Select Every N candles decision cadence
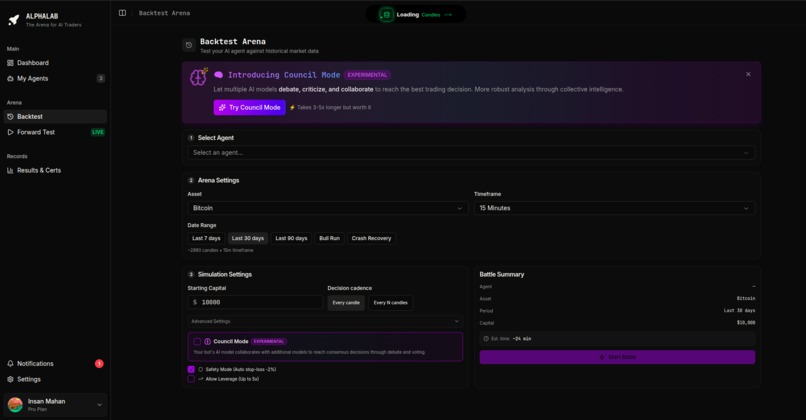The height and width of the screenshot is (420, 806). click(391, 303)
